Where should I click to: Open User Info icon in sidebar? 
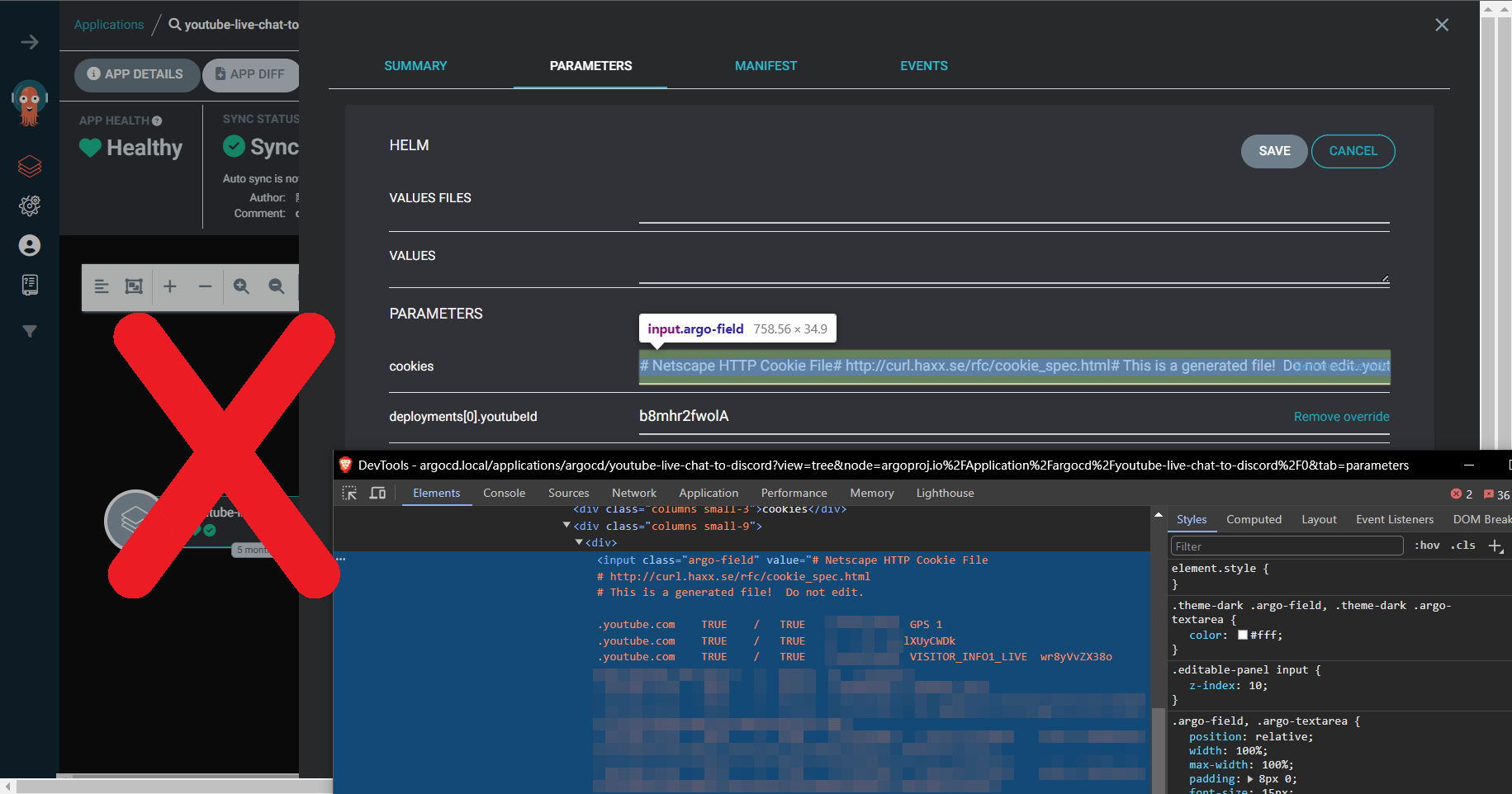(30, 245)
